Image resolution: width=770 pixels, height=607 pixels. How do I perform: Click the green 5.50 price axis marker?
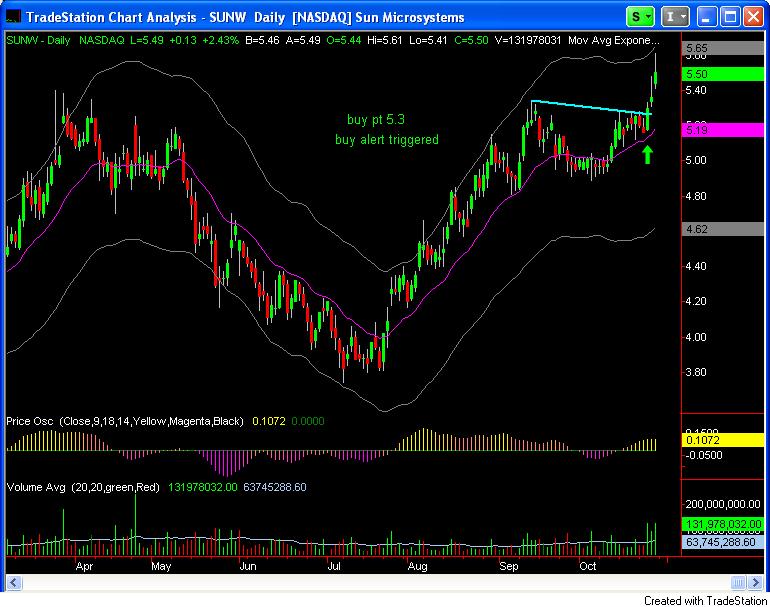click(723, 74)
